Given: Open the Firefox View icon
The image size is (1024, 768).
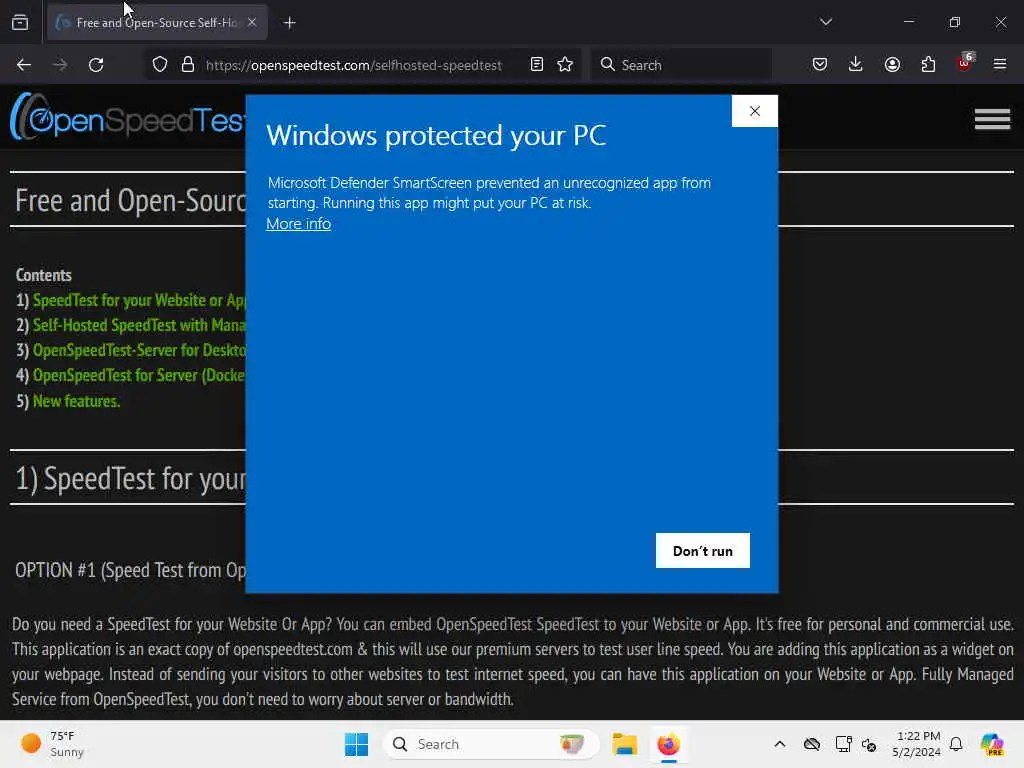Looking at the screenshot, I should tap(20, 22).
